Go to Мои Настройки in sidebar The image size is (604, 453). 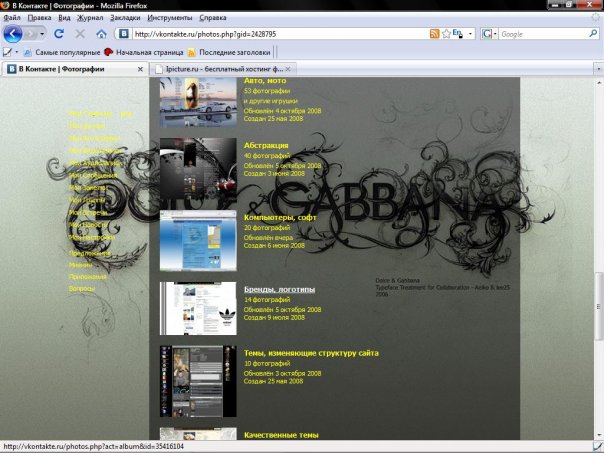92,237
